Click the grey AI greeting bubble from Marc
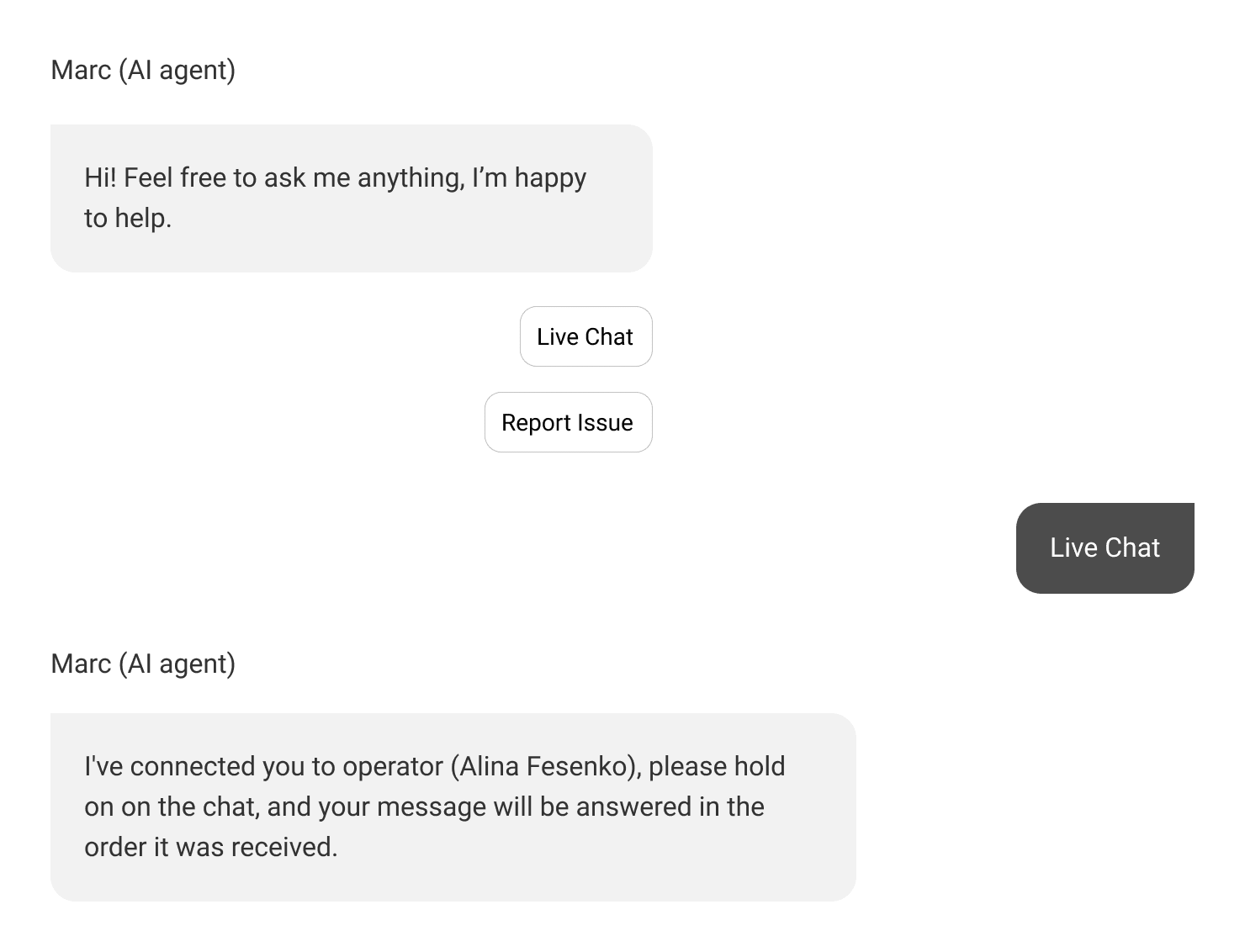Screen dimensions: 1245x952 [351, 198]
